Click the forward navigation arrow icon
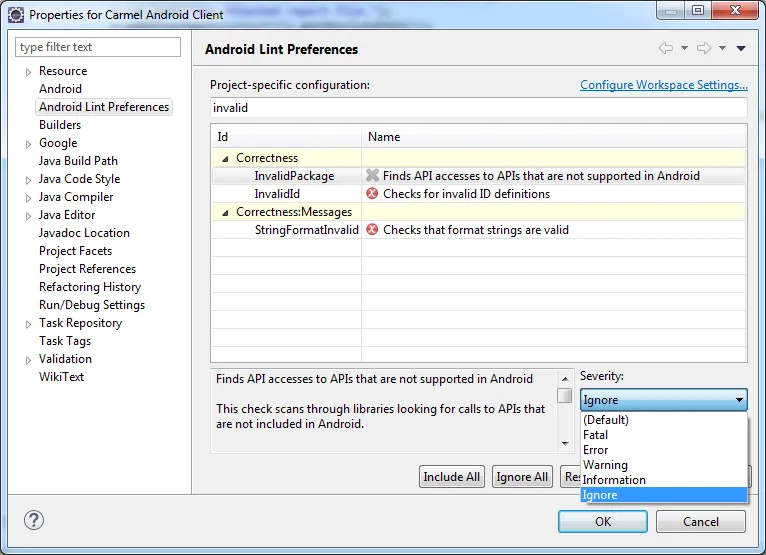The height and width of the screenshot is (555, 766). click(x=704, y=48)
